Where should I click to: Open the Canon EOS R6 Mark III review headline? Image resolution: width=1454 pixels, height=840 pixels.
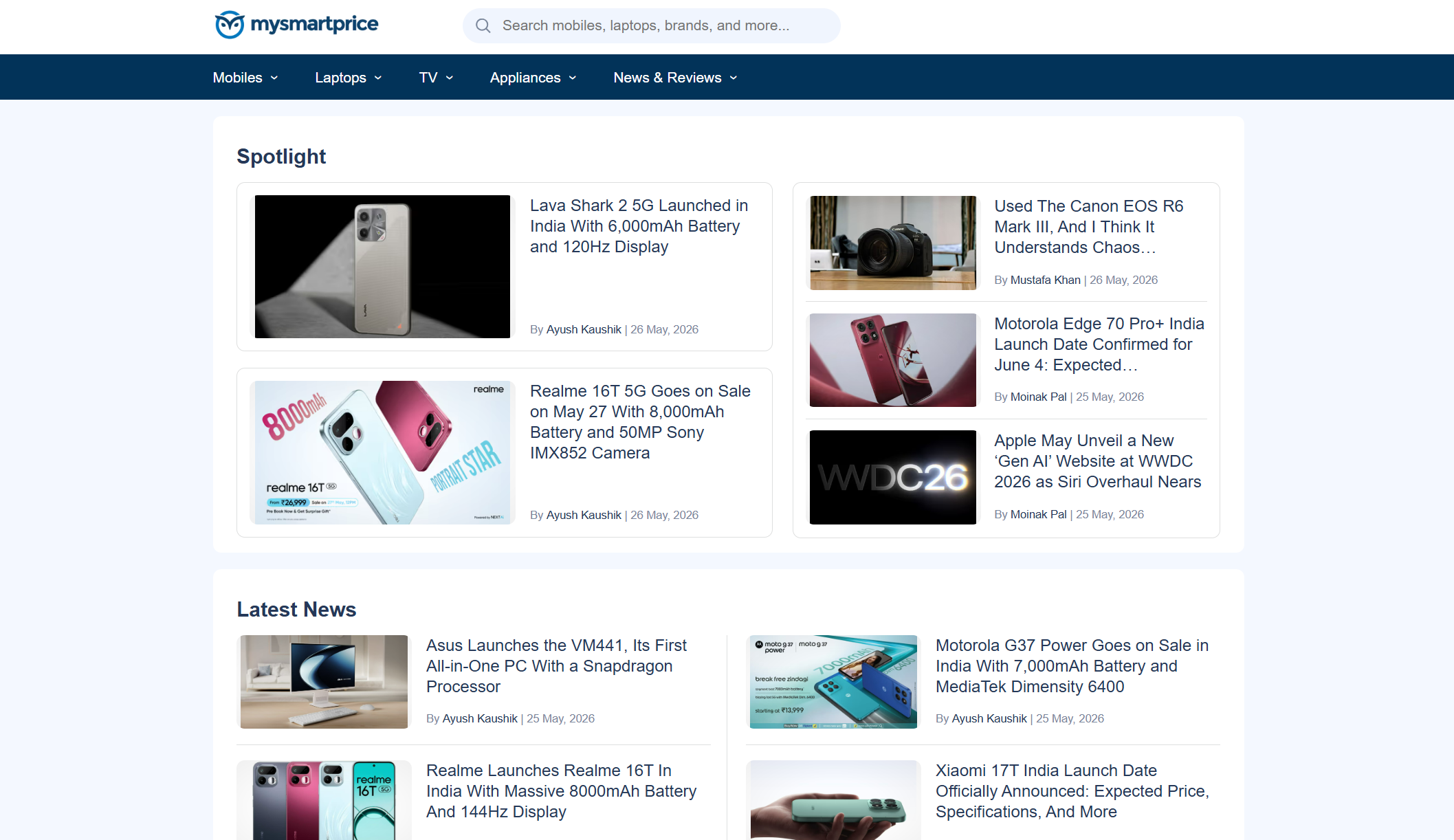click(1088, 227)
